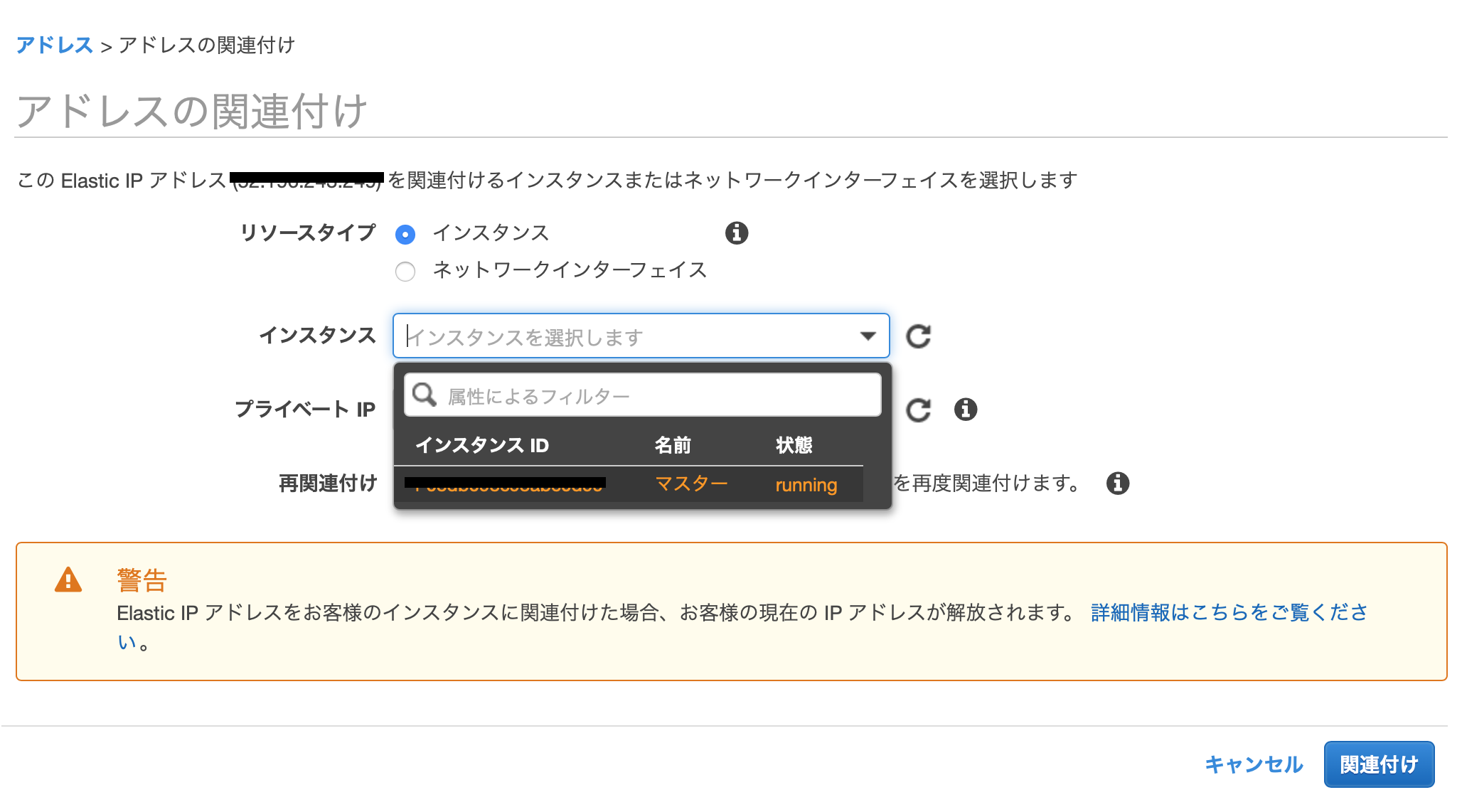
Task: Click the 関連付け button
Action: [1379, 764]
